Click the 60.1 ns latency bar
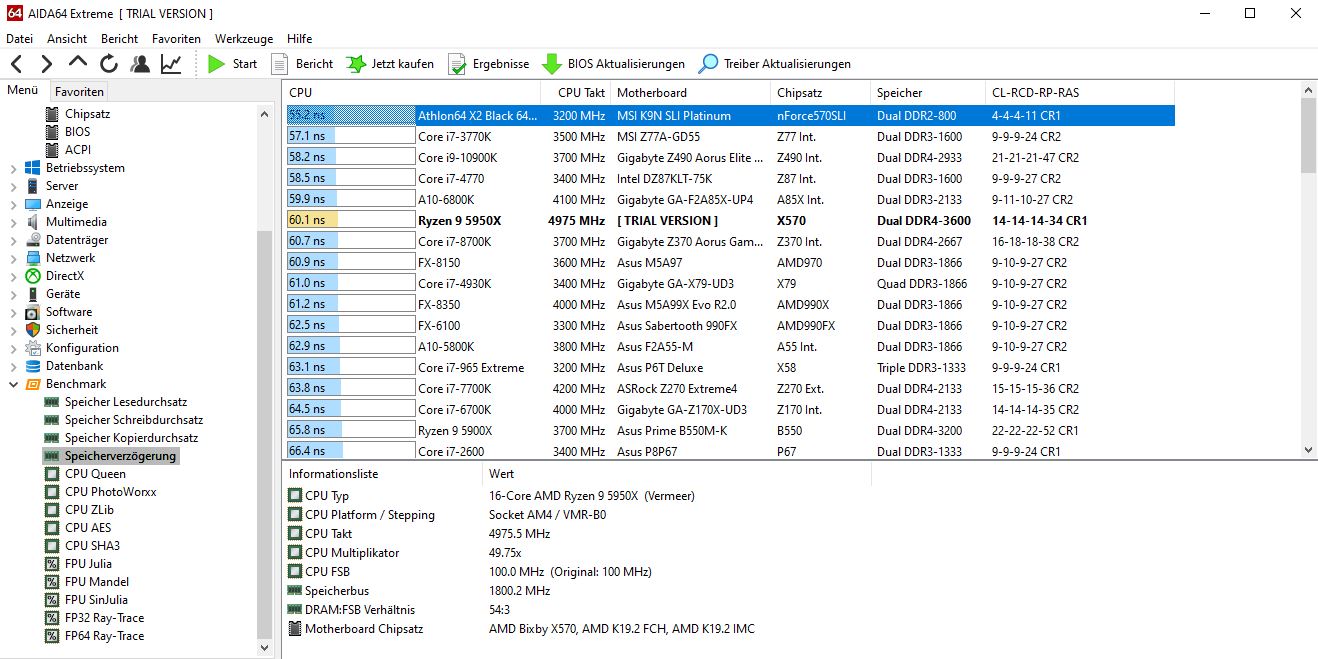The width and height of the screenshot is (1318, 659). pos(351,220)
